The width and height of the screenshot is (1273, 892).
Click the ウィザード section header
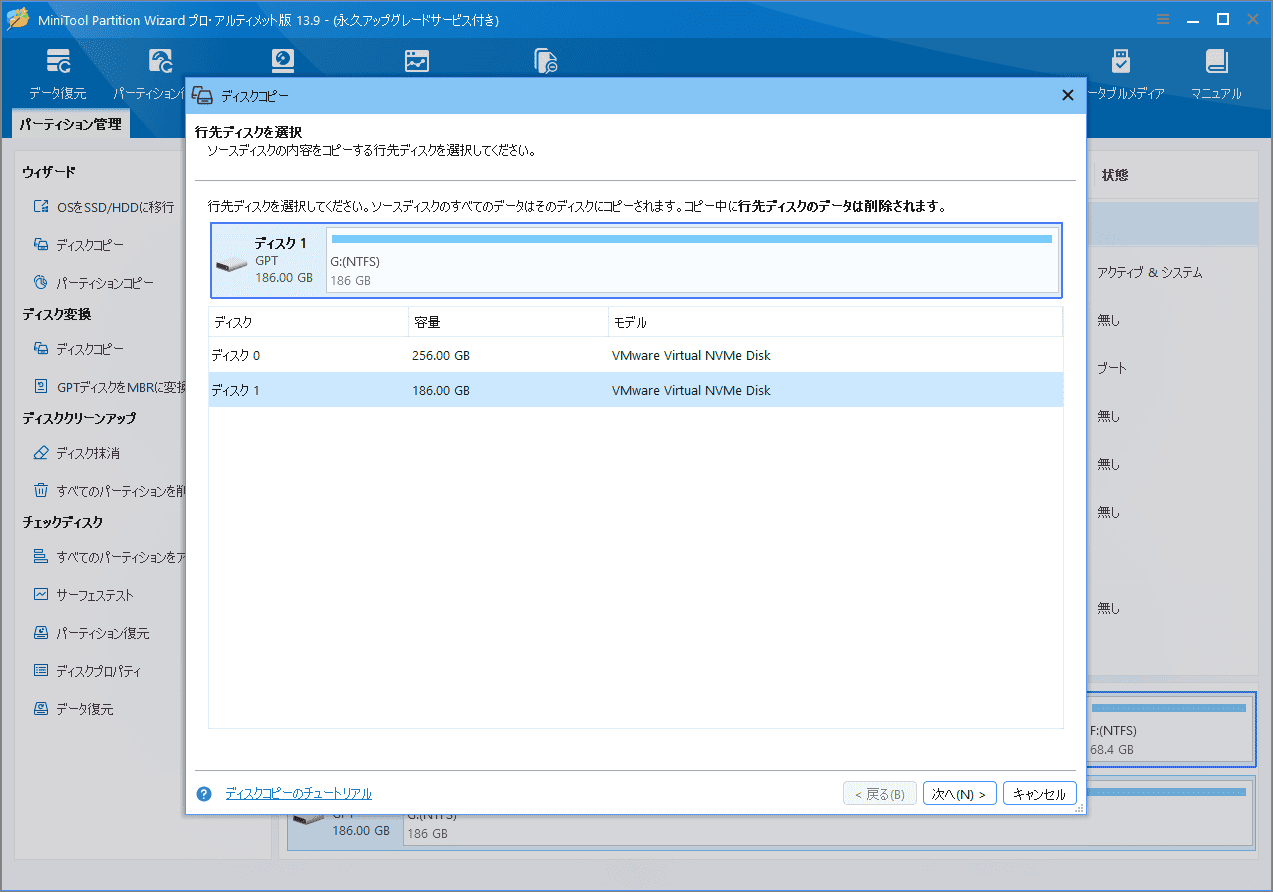click(49, 173)
